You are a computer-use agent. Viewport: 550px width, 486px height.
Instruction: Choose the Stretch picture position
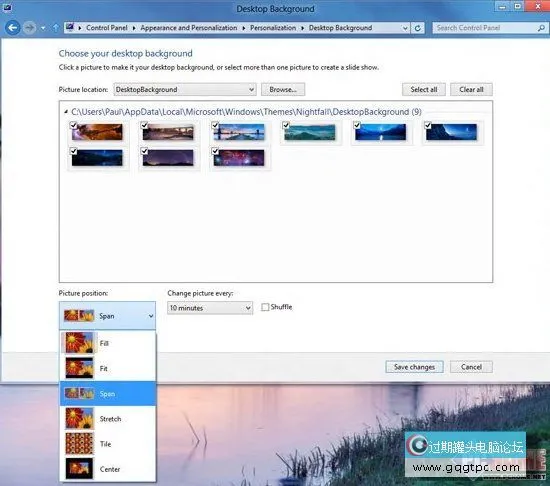[108, 419]
